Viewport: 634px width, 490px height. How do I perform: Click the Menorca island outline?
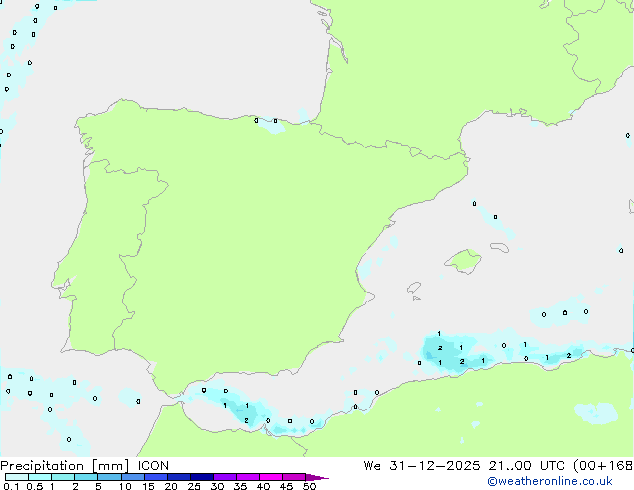click(x=500, y=248)
